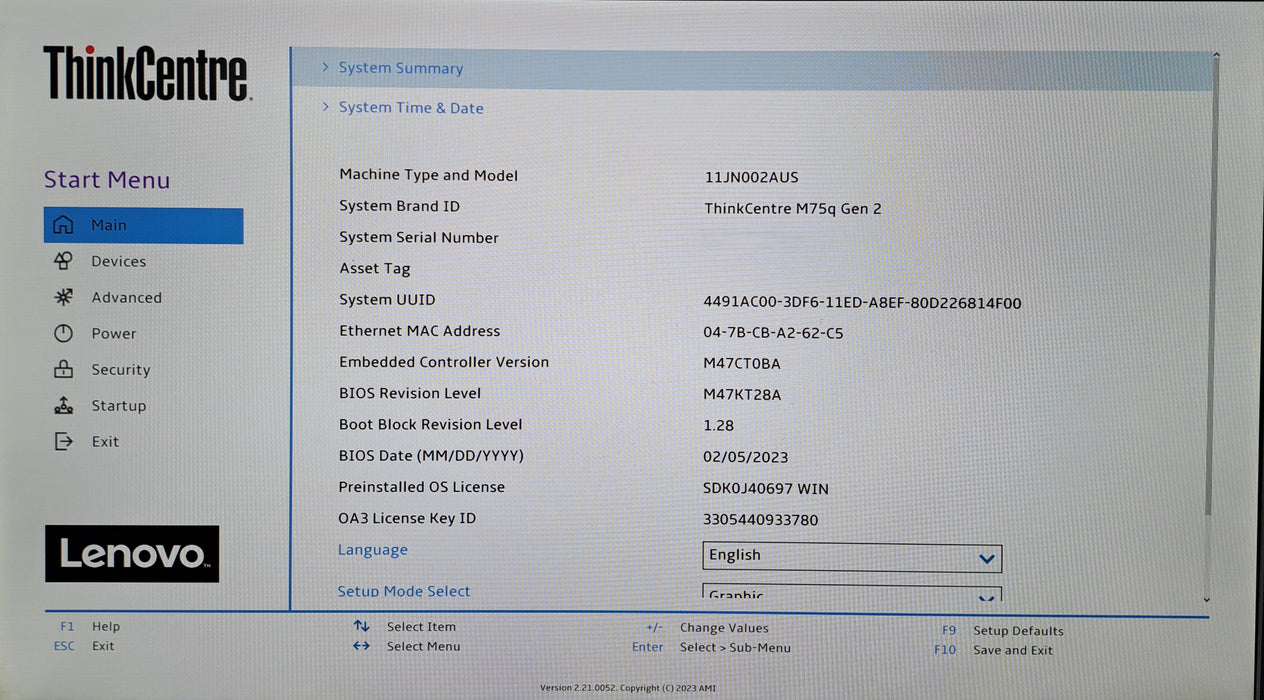
Task: Click the Asset Tag label
Action: (375, 269)
